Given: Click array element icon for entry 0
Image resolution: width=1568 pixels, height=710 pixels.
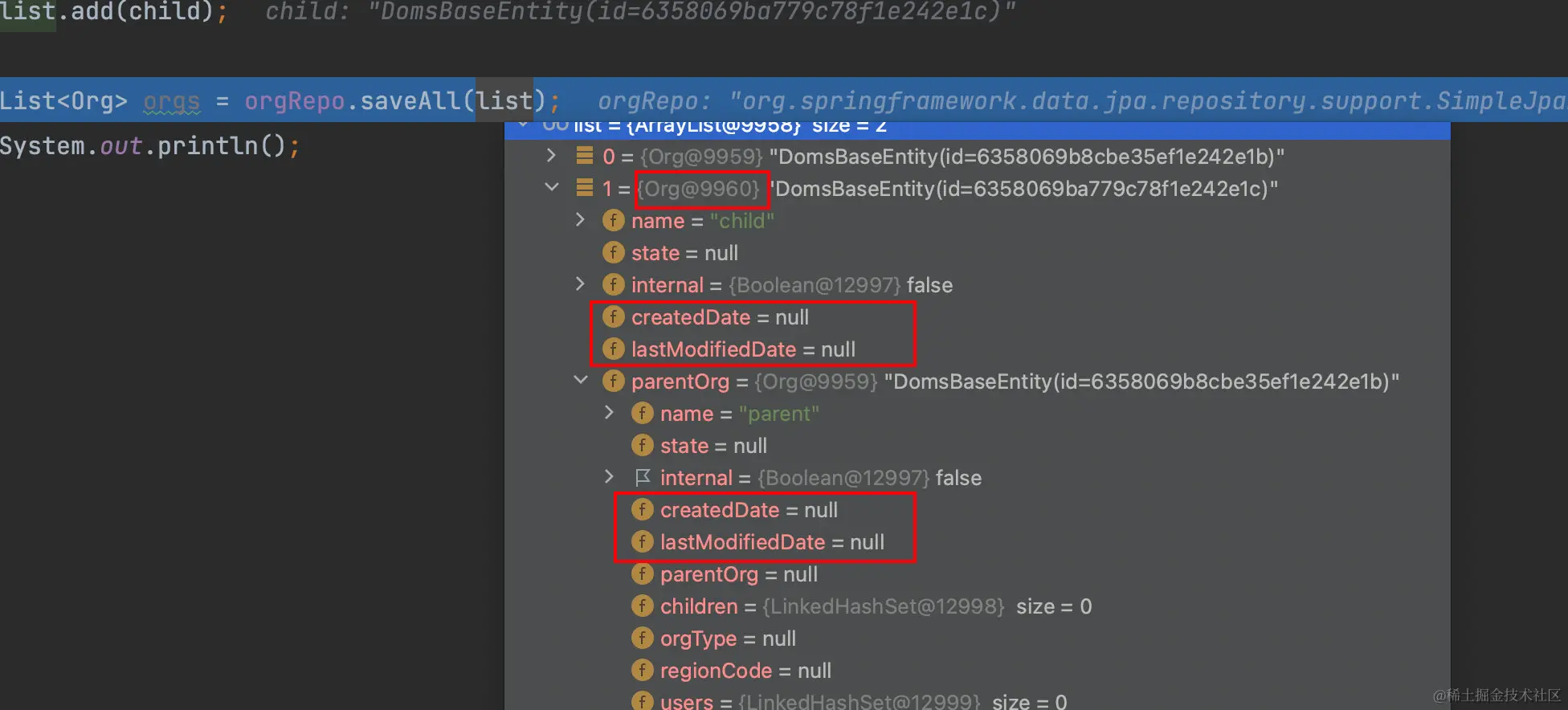Looking at the screenshot, I should (x=585, y=156).
